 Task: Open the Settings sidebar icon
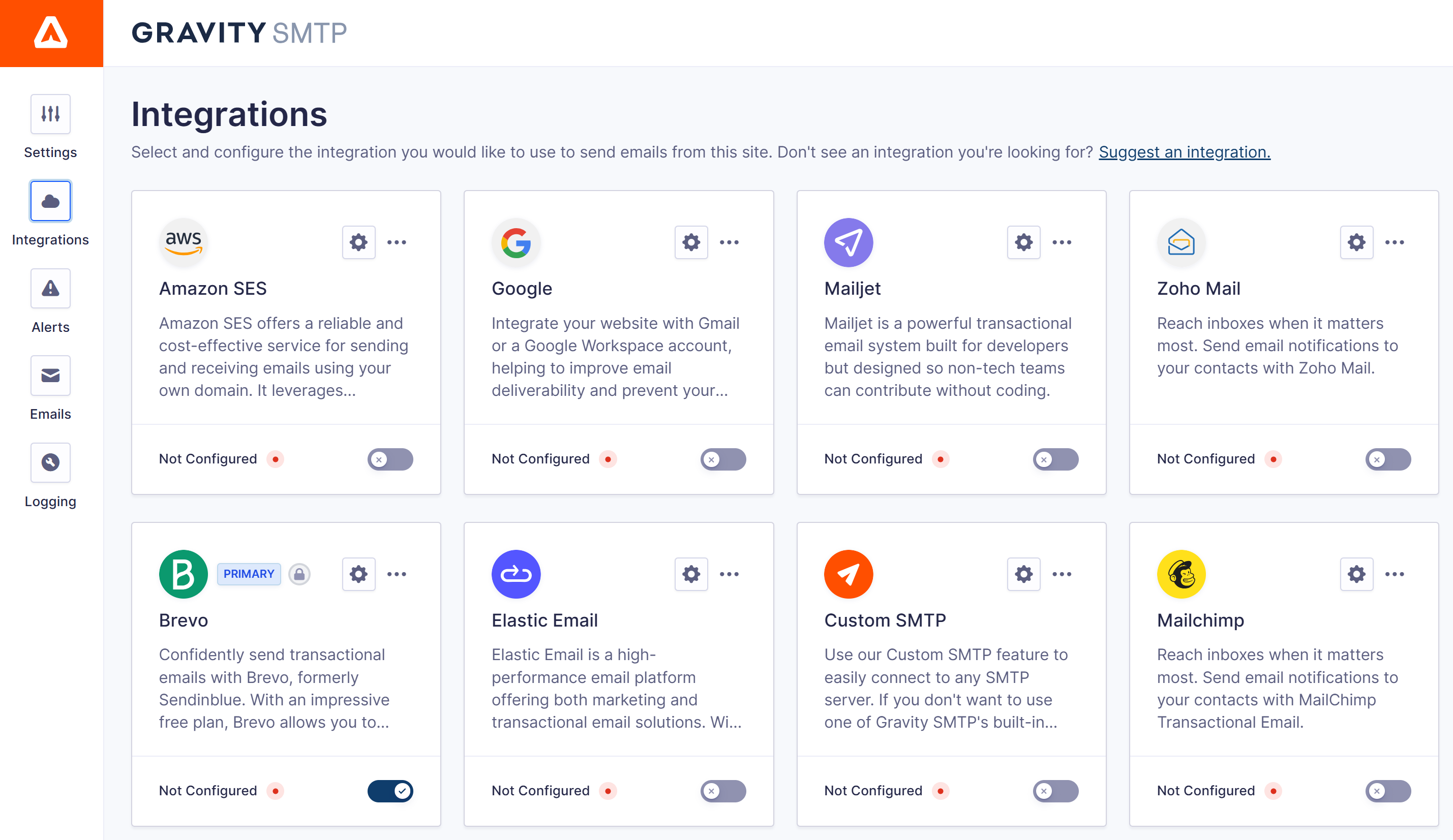pos(51,113)
